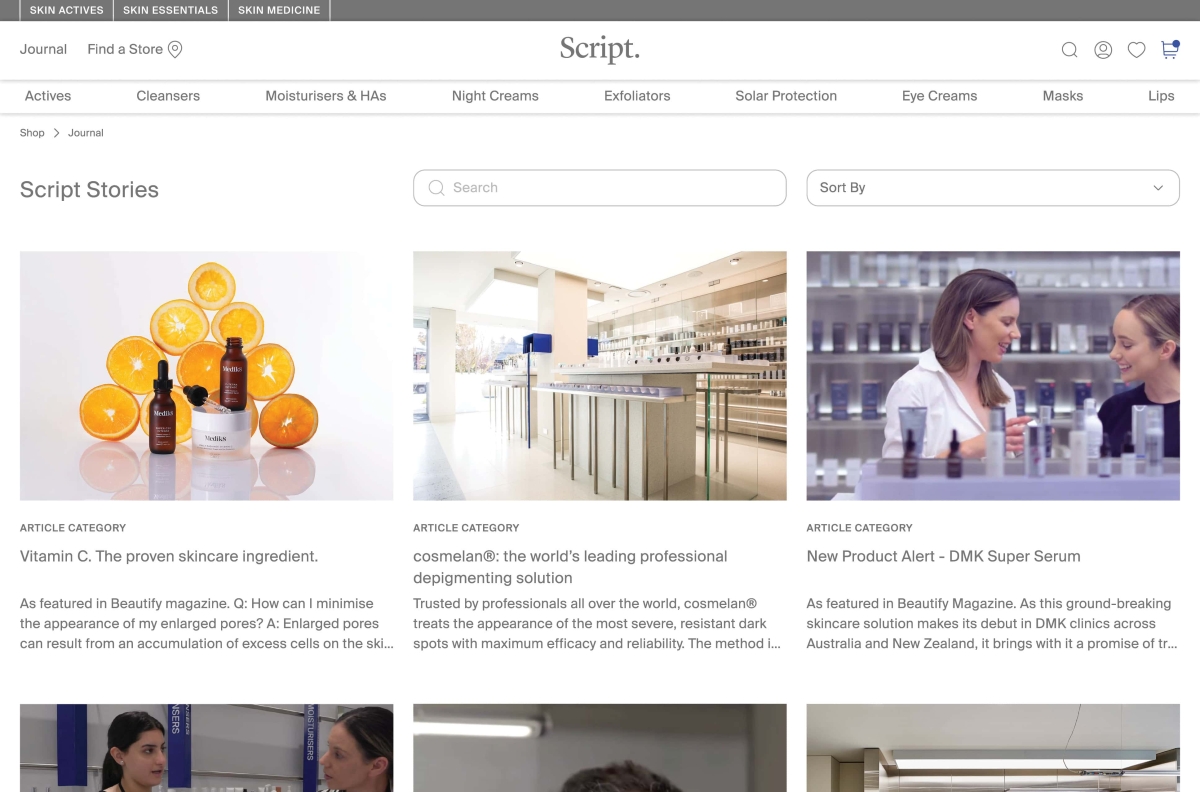Click the DMK Super Serum excerpt text
Viewport: 1200px width, 792px height.
pyautogui.click(x=992, y=624)
